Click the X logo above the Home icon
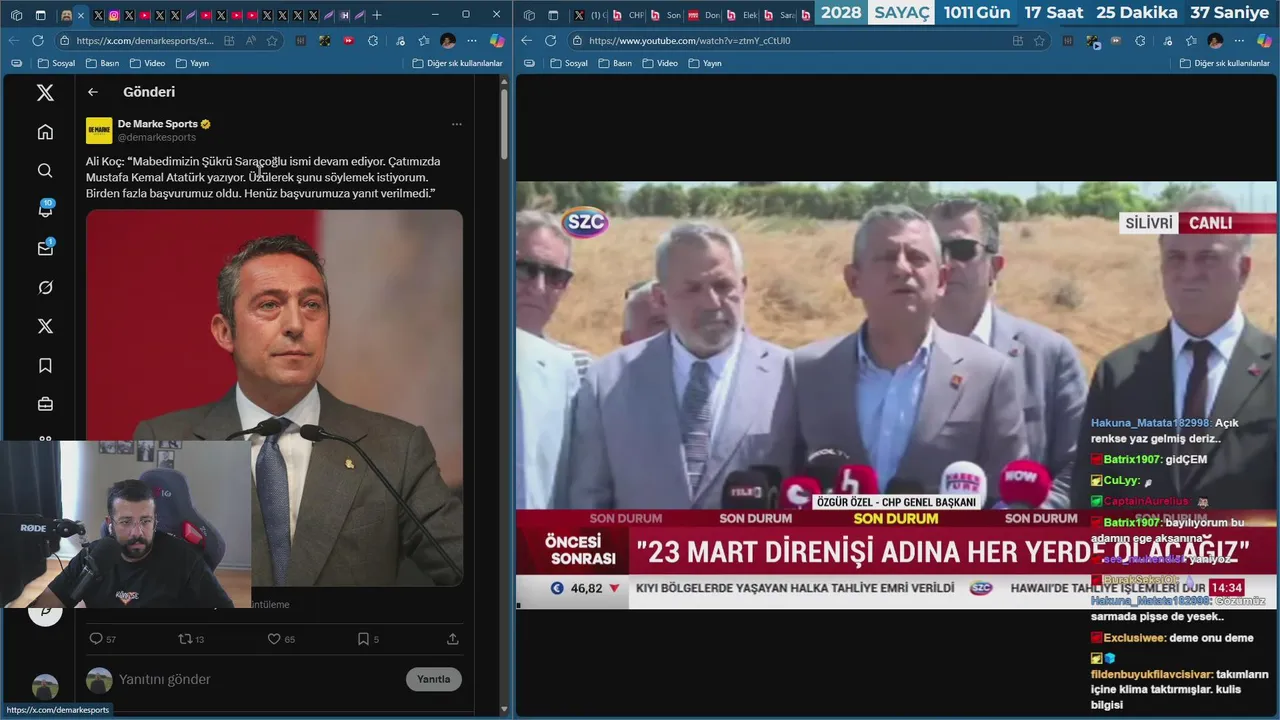The height and width of the screenshot is (720, 1280). tap(45, 93)
